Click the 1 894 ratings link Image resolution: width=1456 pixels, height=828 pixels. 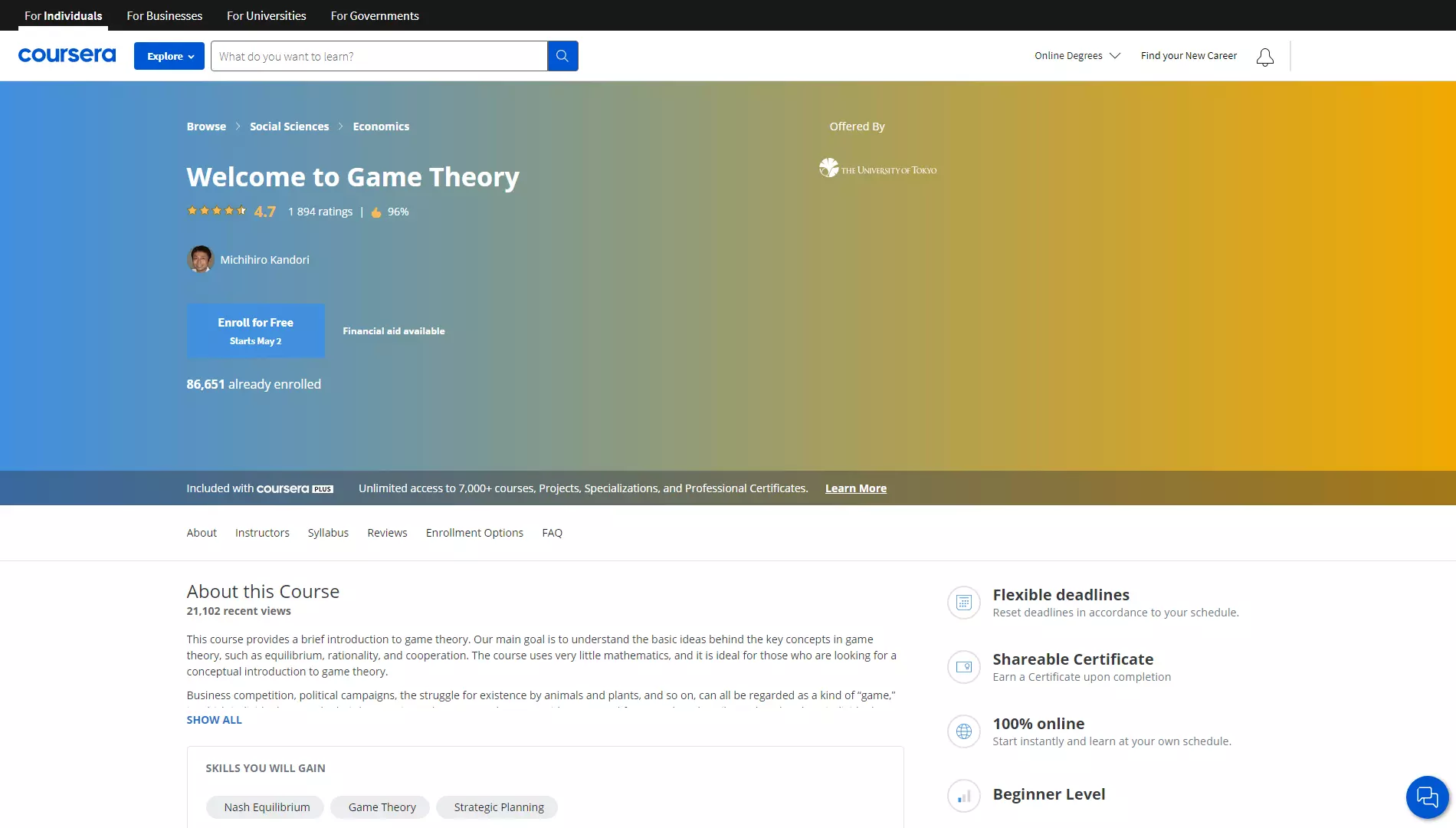tap(320, 212)
